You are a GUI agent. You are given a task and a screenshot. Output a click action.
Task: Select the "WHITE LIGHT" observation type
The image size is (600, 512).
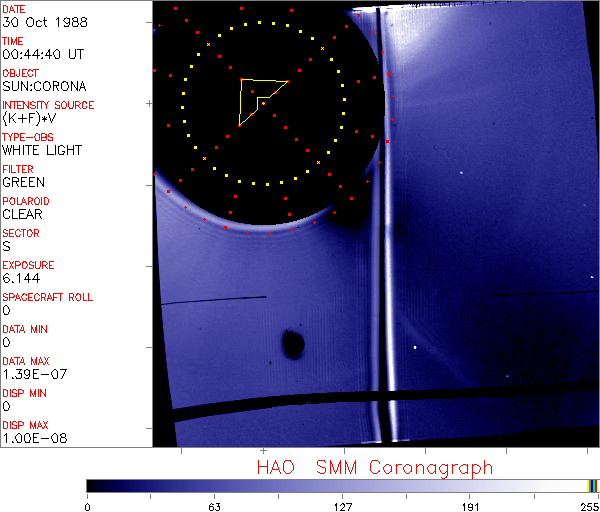42,151
